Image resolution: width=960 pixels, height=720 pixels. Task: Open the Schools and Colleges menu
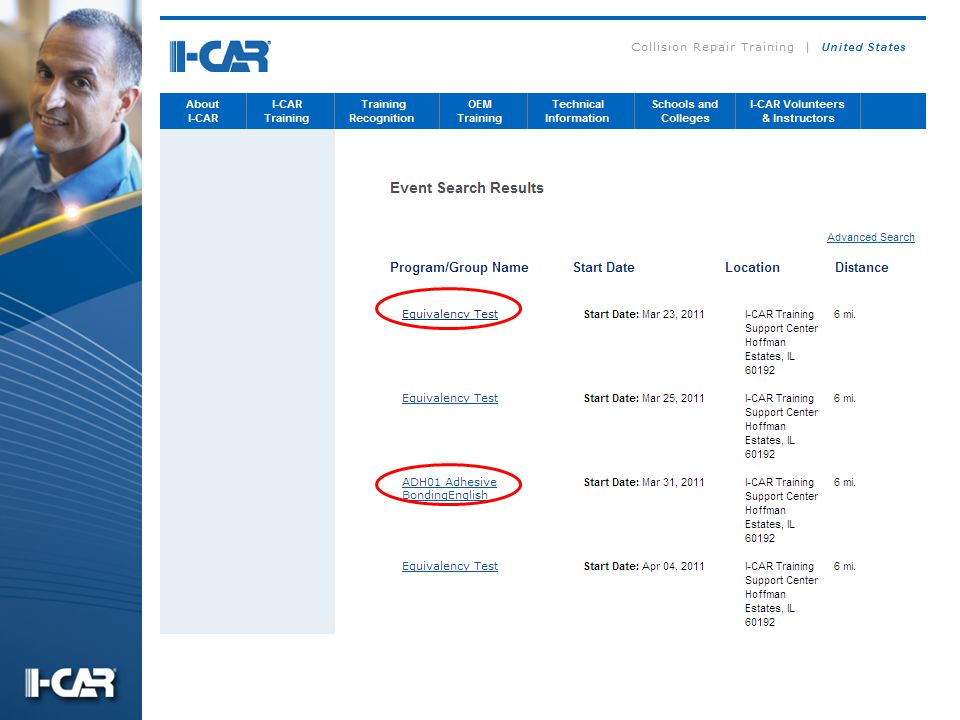(x=684, y=111)
